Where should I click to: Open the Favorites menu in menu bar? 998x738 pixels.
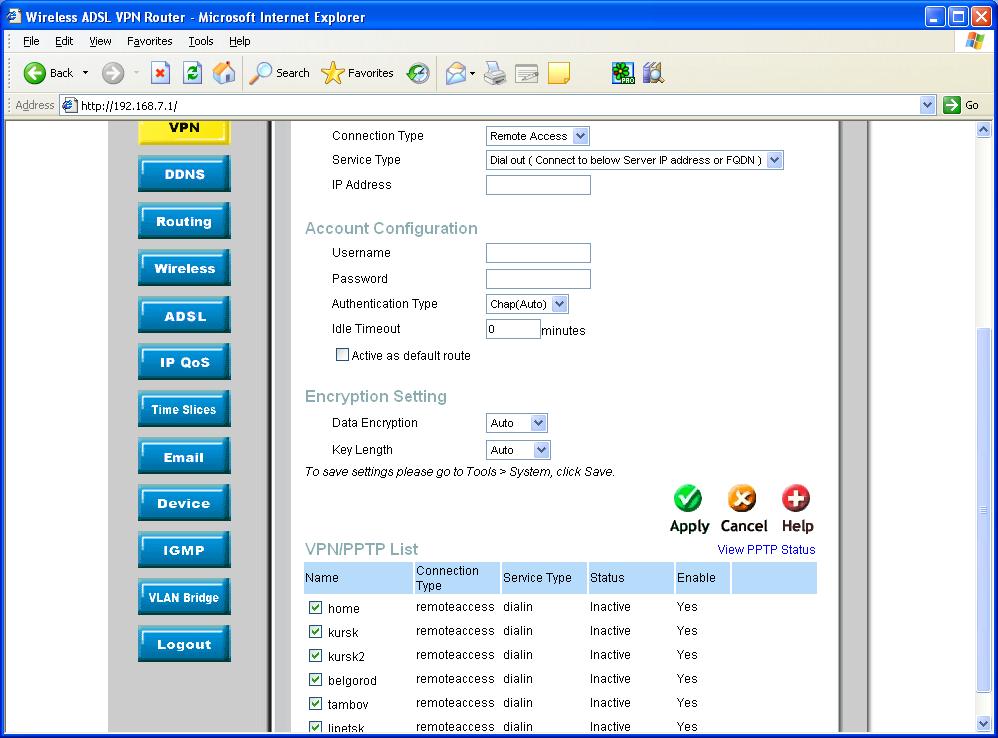click(x=149, y=41)
